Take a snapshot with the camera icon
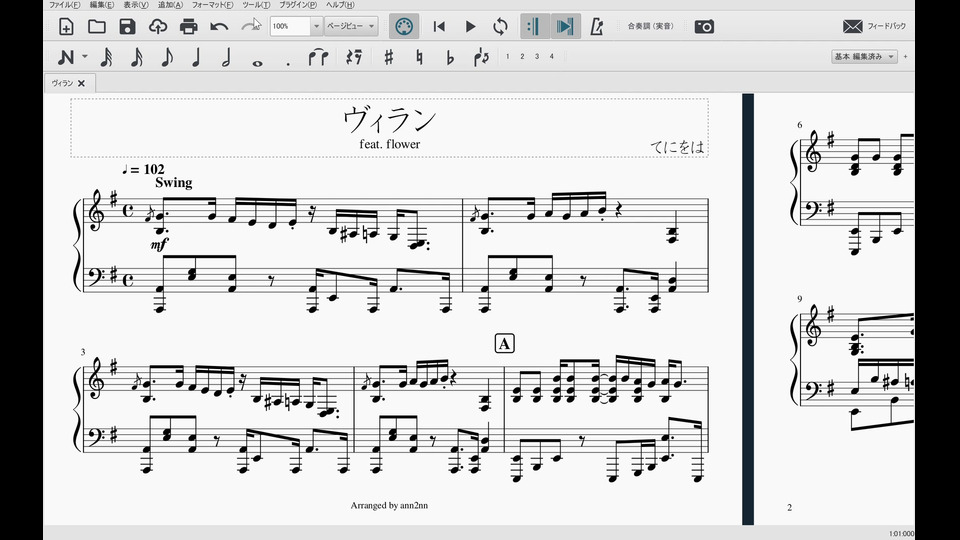This screenshot has width=960, height=540. (704, 26)
